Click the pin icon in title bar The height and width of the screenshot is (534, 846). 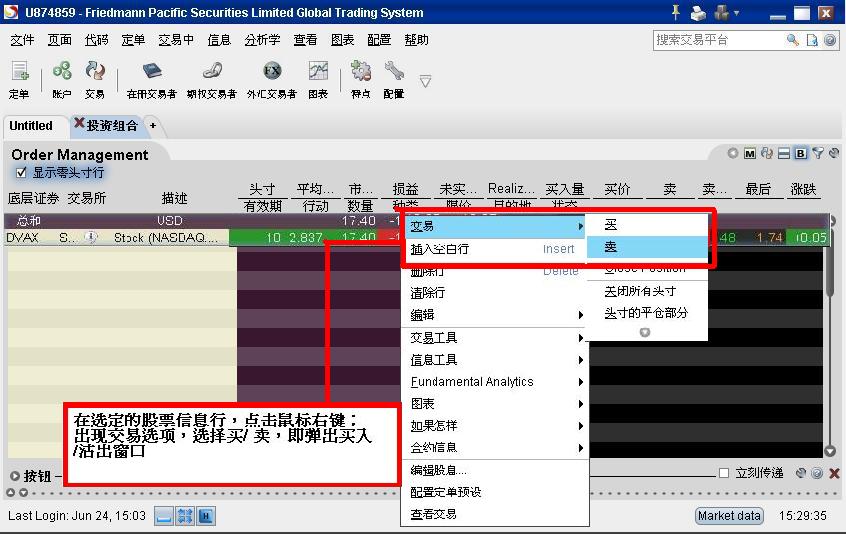point(675,13)
